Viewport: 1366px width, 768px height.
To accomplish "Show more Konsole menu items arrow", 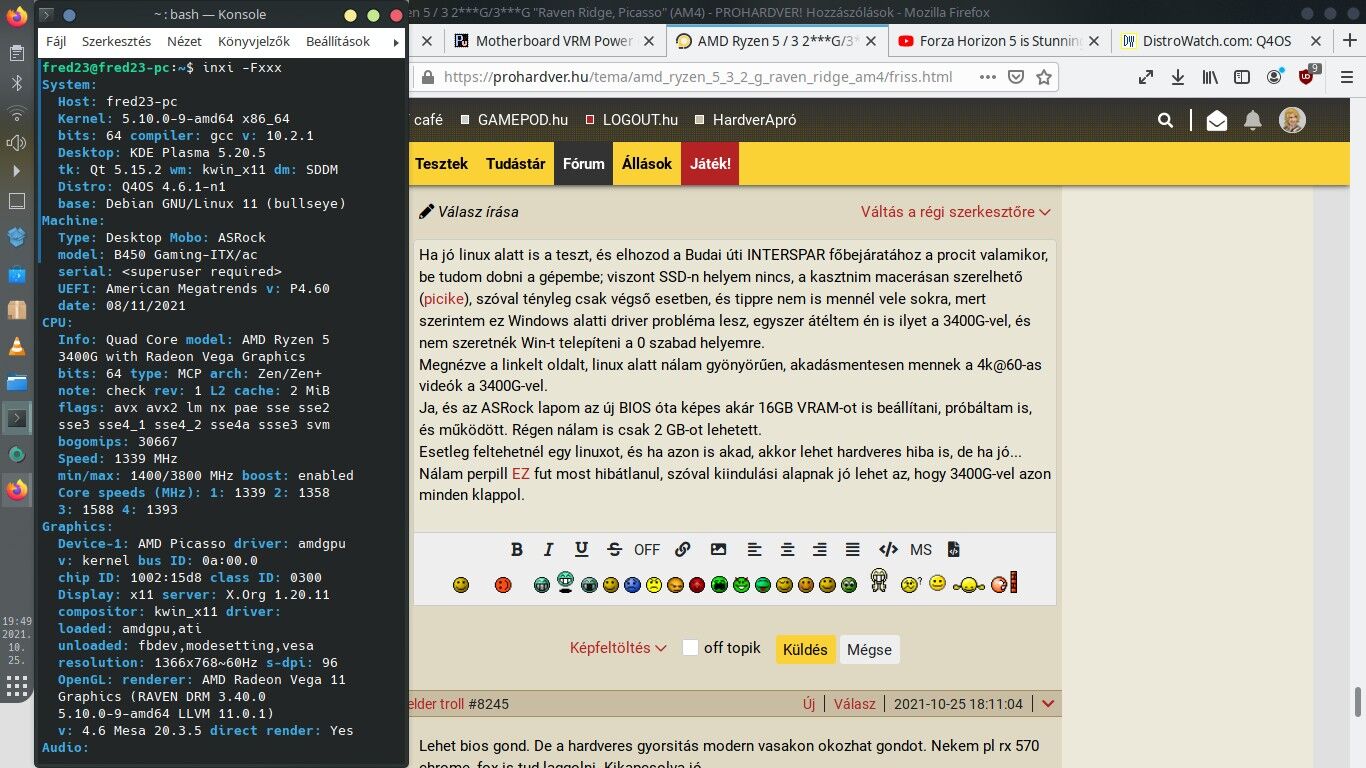I will tap(397, 42).
